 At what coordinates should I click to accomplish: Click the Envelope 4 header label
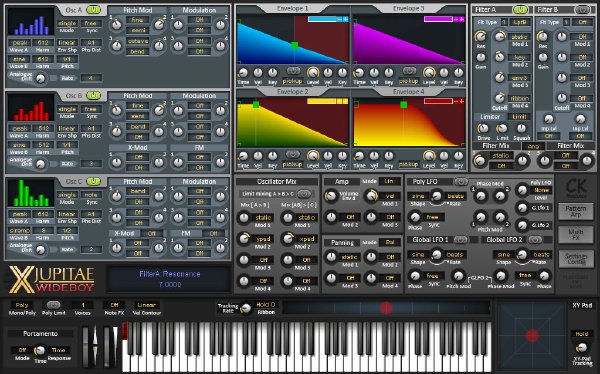[408, 92]
